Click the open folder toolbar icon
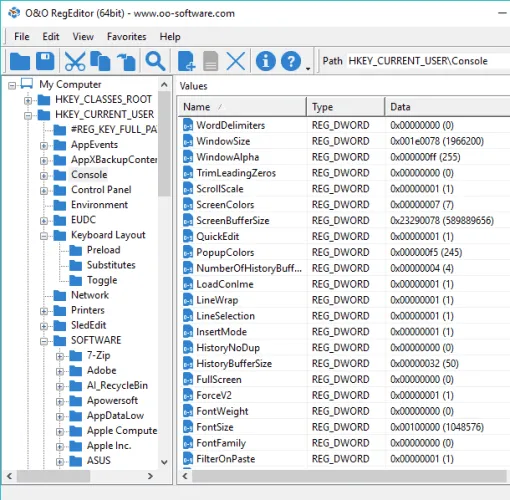The height and width of the screenshot is (500, 510). [x=20, y=61]
